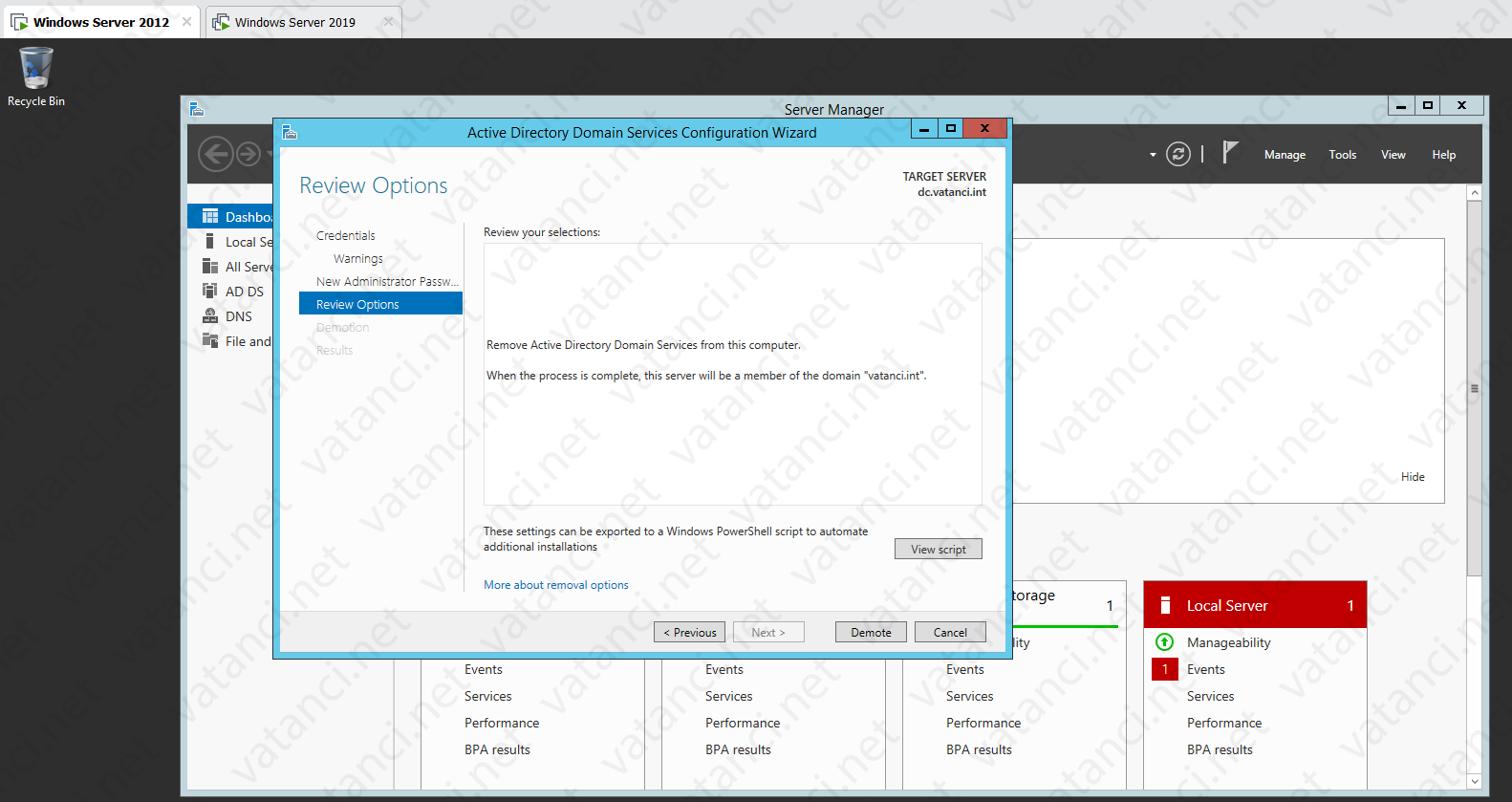The width and height of the screenshot is (1512, 802).
Task: Close the AD DS Configuration Wizard window
Action: point(984,128)
